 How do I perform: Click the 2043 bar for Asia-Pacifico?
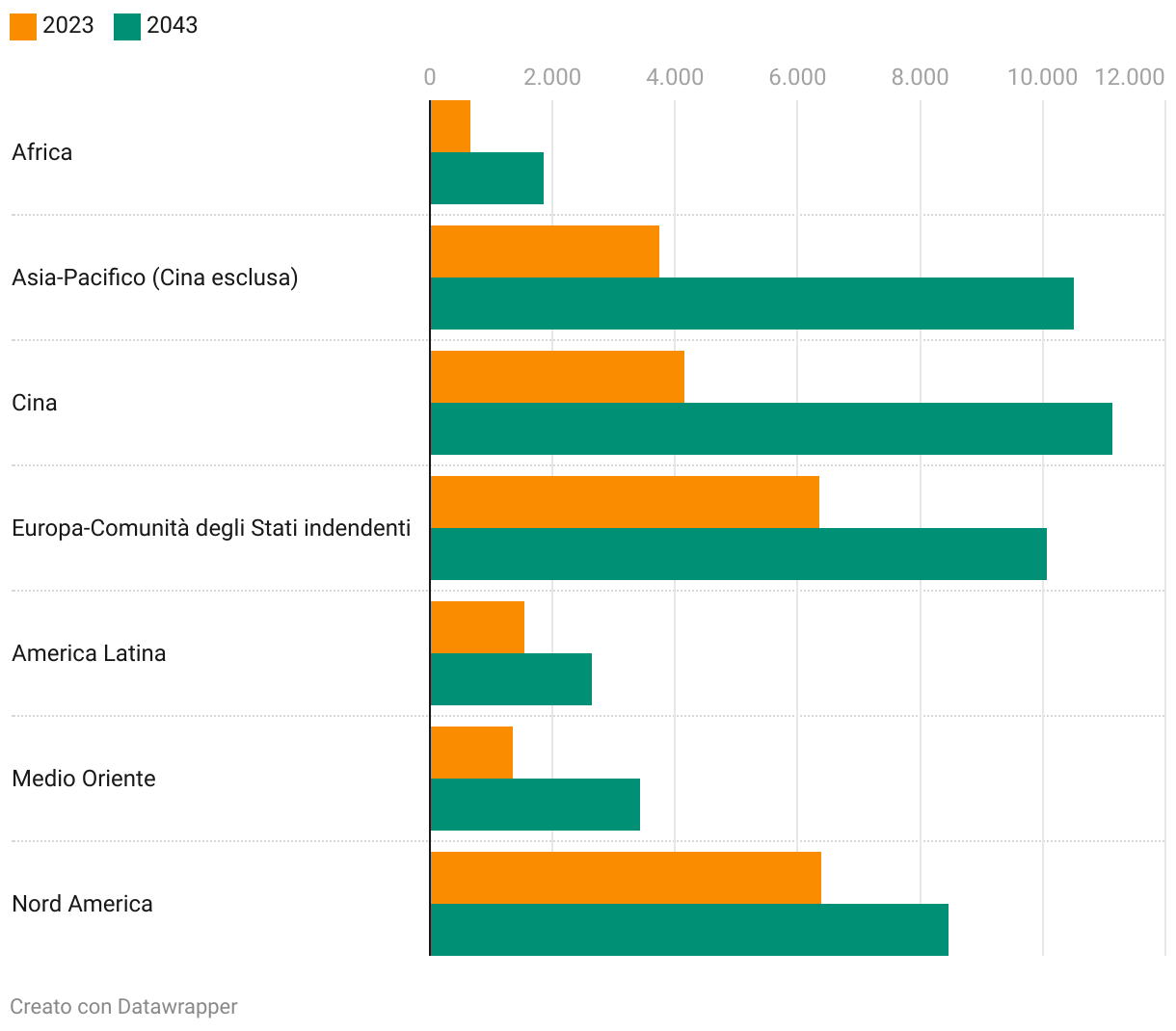point(752,304)
